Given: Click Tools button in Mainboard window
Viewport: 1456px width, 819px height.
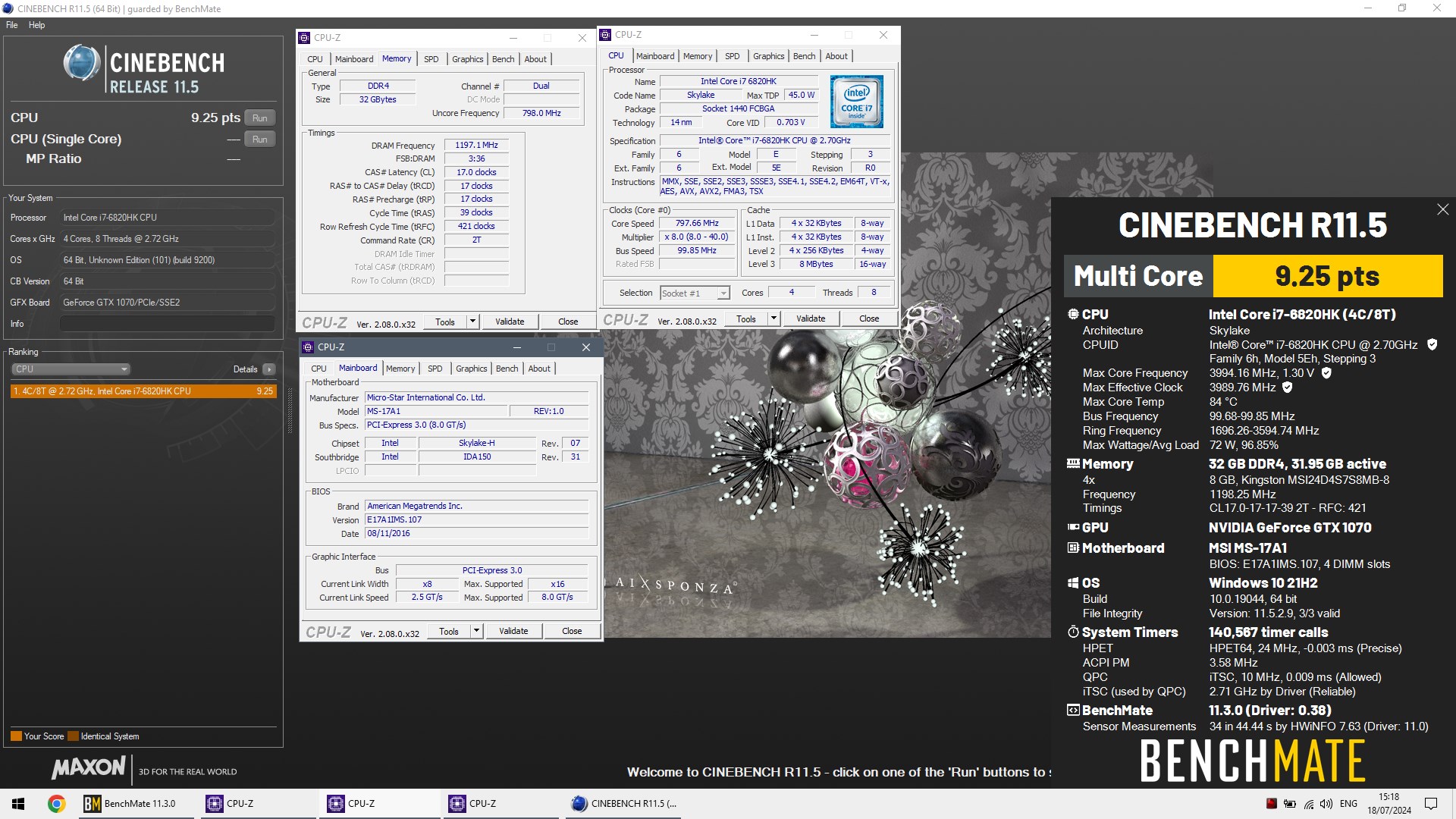Looking at the screenshot, I should point(449,631).
